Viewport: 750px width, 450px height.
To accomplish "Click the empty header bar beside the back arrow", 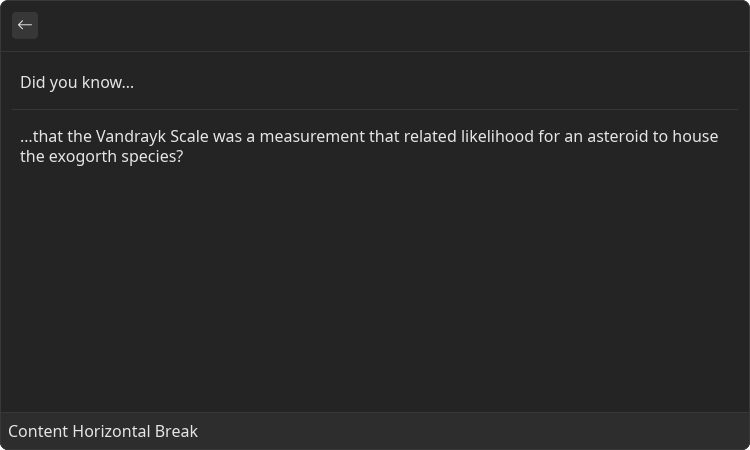I will 392,25.
